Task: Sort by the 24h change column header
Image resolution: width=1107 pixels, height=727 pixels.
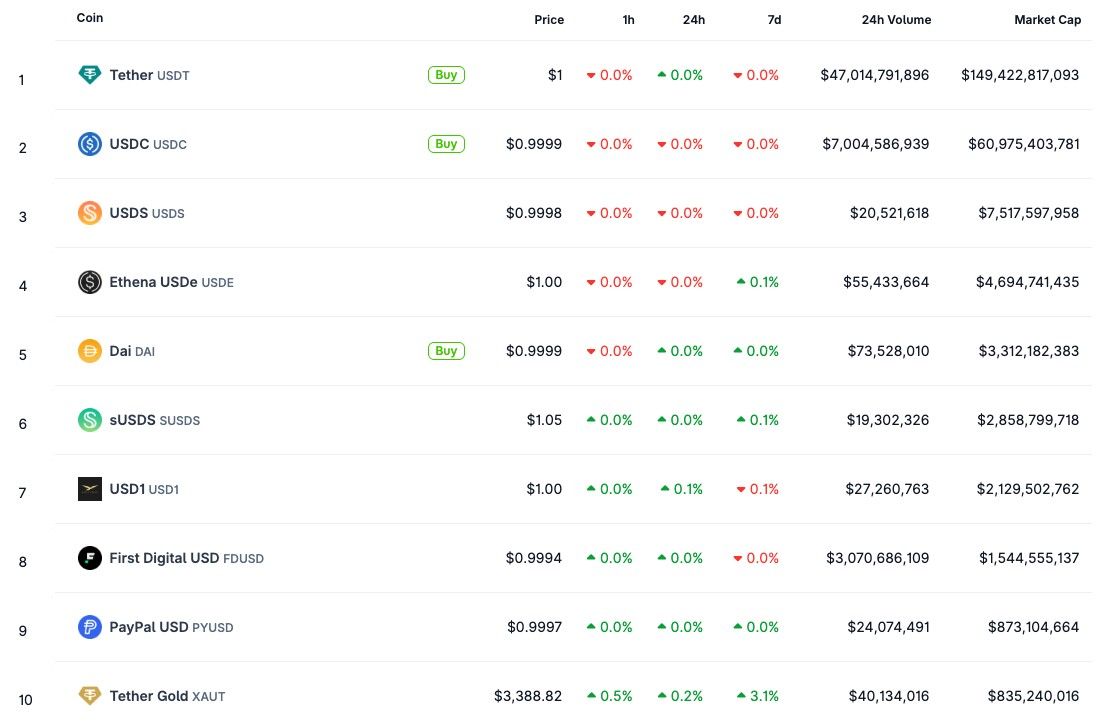Action: 693,20
